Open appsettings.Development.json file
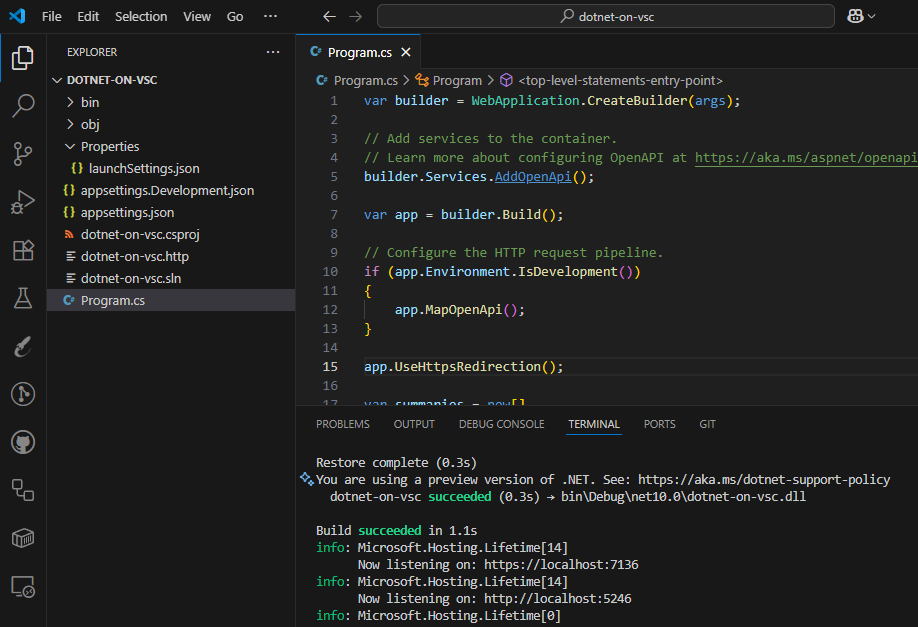The height and width of the screenshot is (627, 918). pyautogui.click(x=167, y=190)
